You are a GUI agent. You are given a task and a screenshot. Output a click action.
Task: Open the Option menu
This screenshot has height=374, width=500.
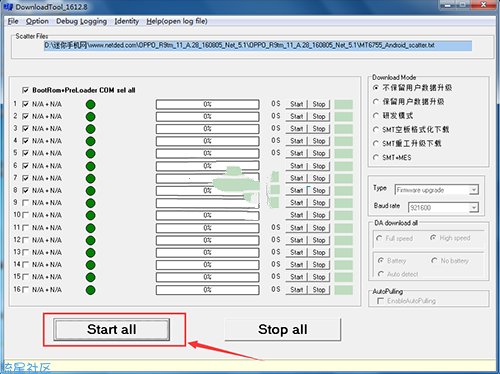coord(37,21)
